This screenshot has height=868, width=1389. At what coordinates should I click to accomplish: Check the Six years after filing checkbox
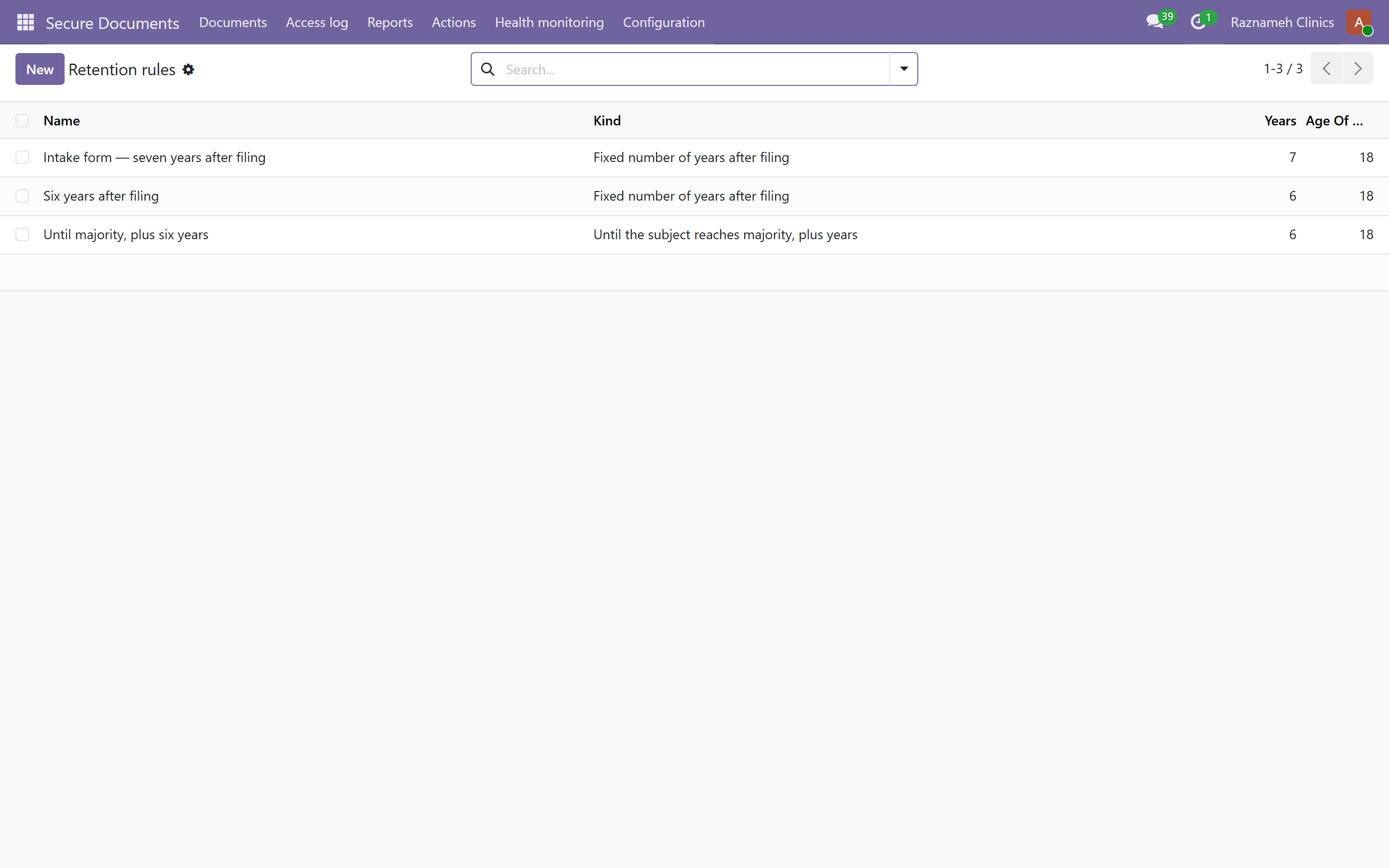point(22,196)
